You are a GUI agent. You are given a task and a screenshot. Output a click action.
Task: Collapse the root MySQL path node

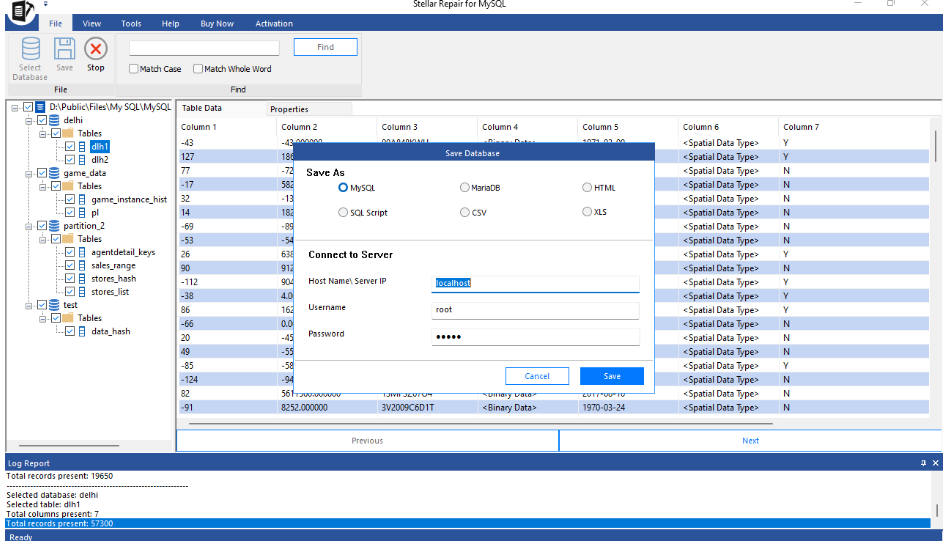coord(15,108)
